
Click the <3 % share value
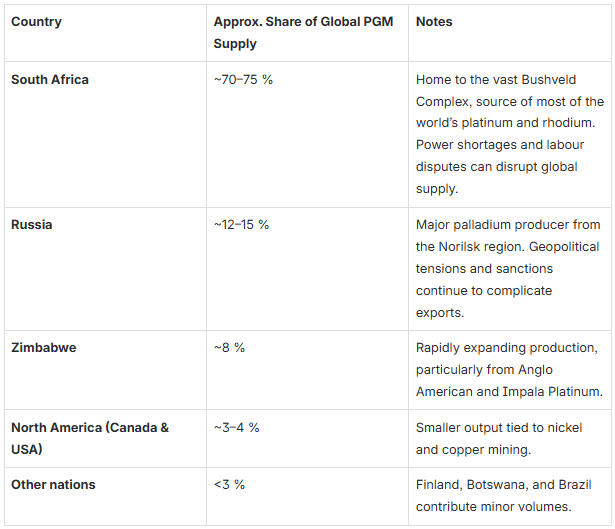pos(229,485)
